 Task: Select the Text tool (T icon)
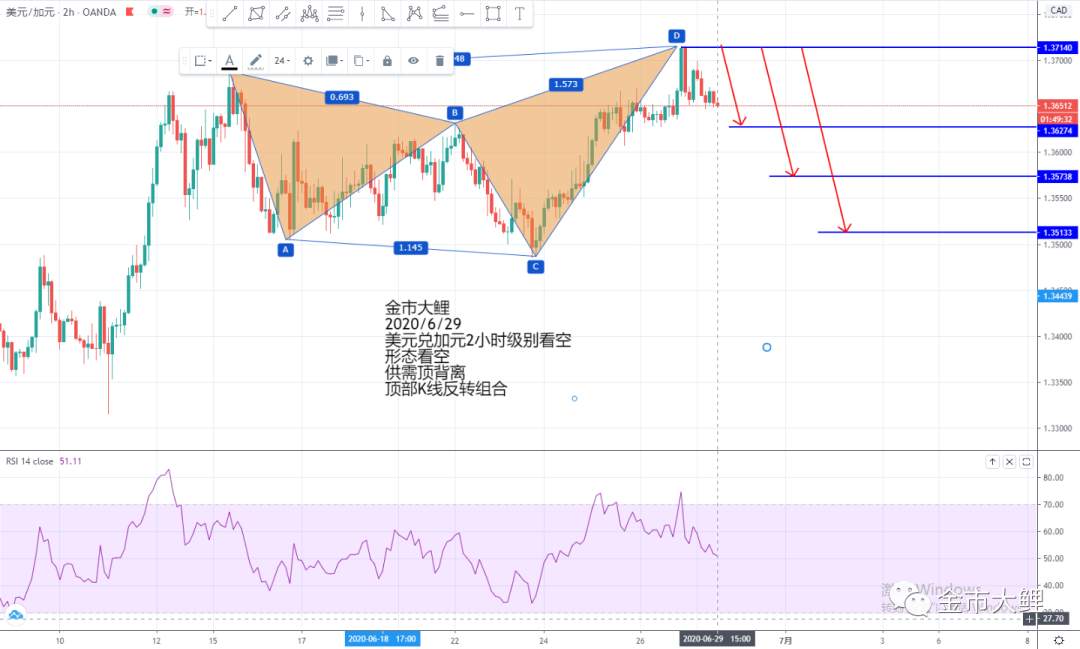(519, 13)
